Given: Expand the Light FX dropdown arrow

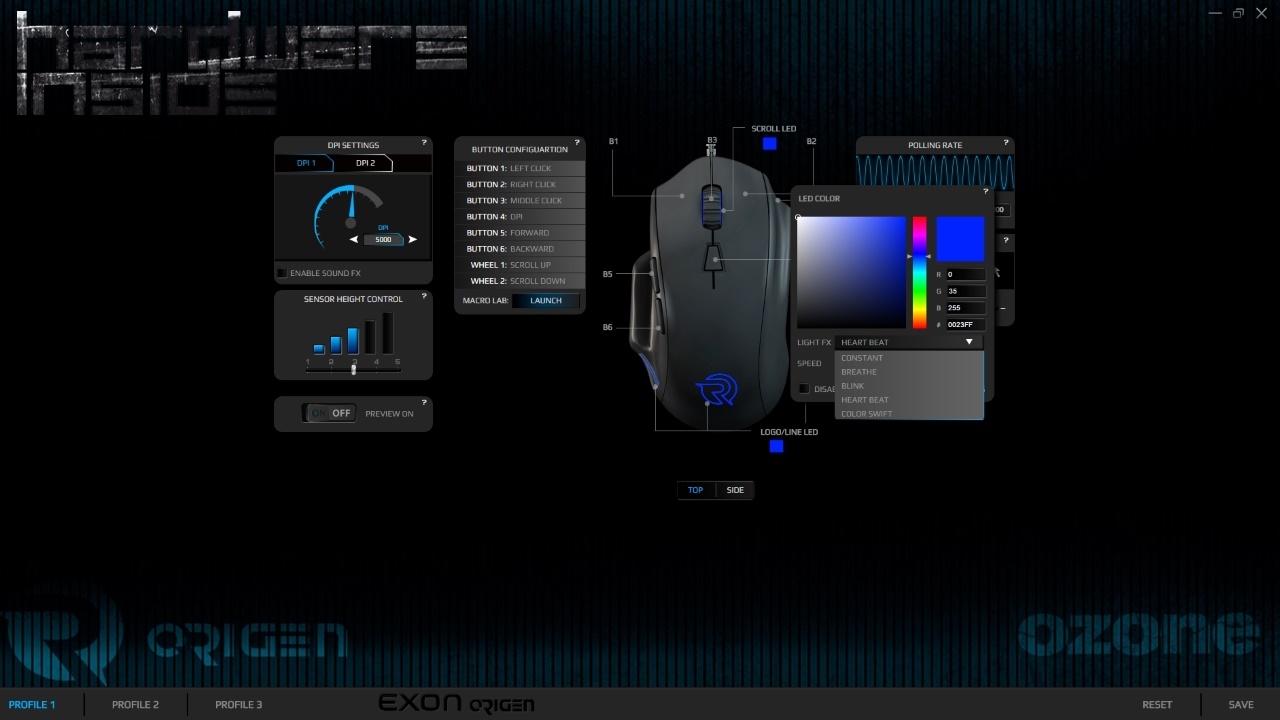Looking at the screenshot, I should (969, 342).
